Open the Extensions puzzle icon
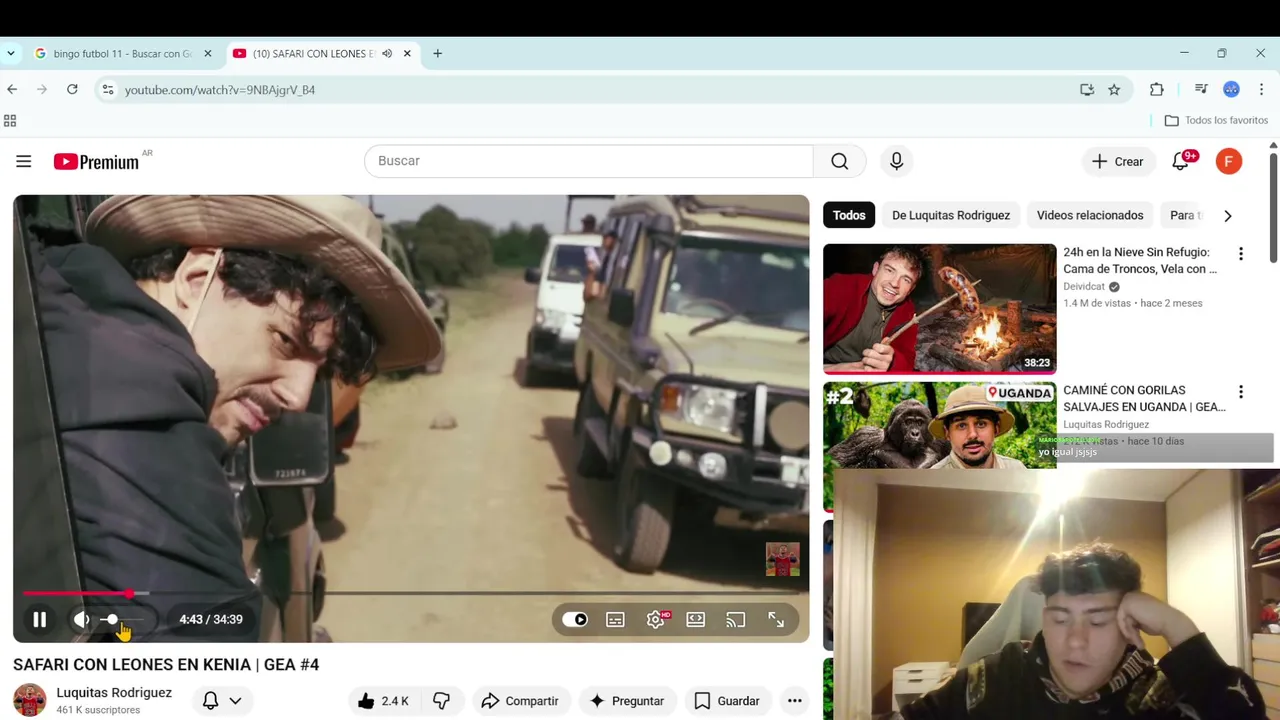 point(1157,89)
